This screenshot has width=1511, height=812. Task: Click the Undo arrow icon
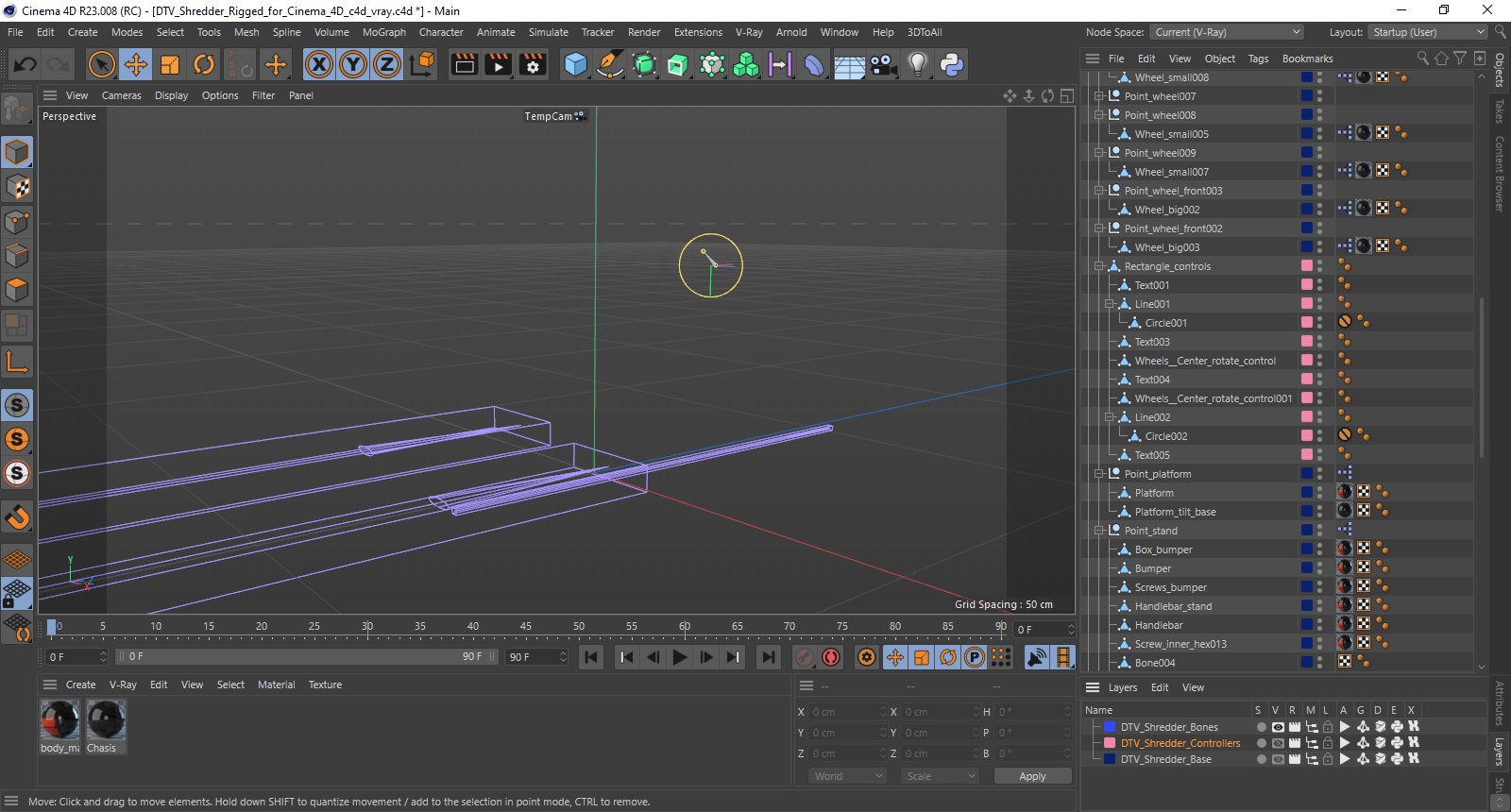tap(25, 64)
